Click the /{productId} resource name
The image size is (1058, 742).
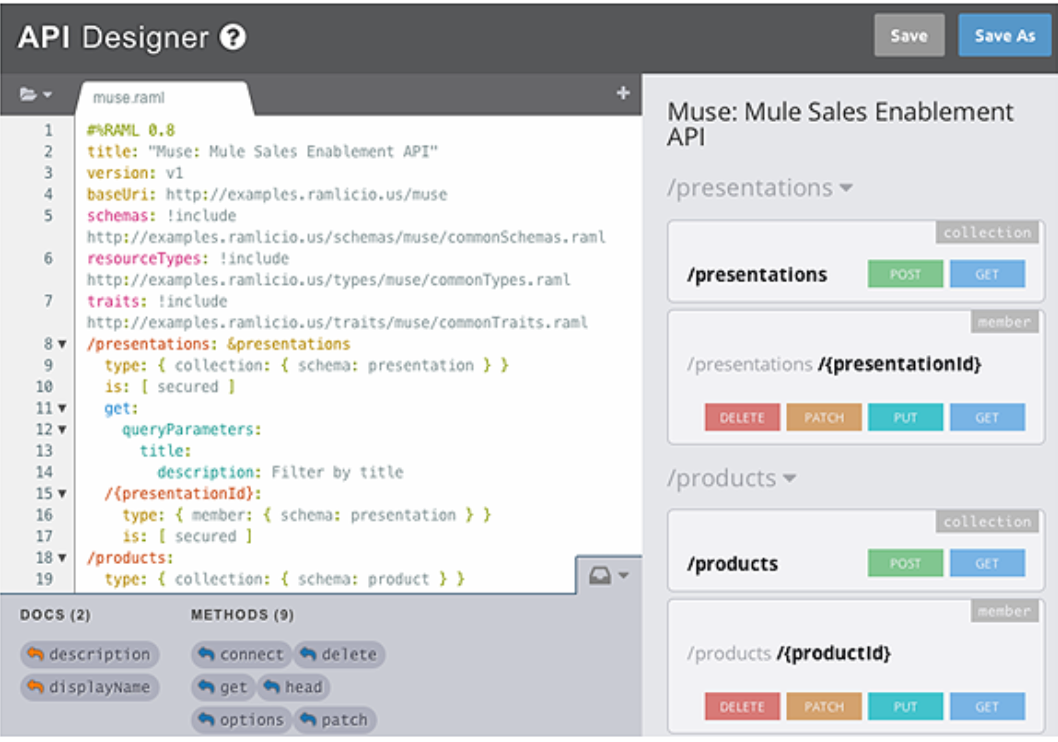tap(833, 654)
